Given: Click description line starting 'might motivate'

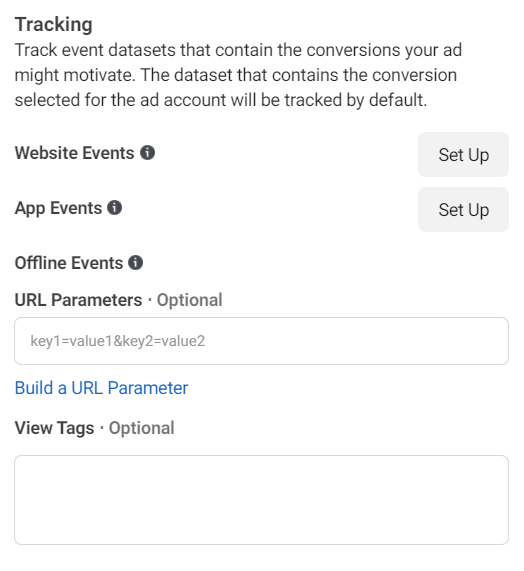Looking at the screenshot, I should coord(236,75).
